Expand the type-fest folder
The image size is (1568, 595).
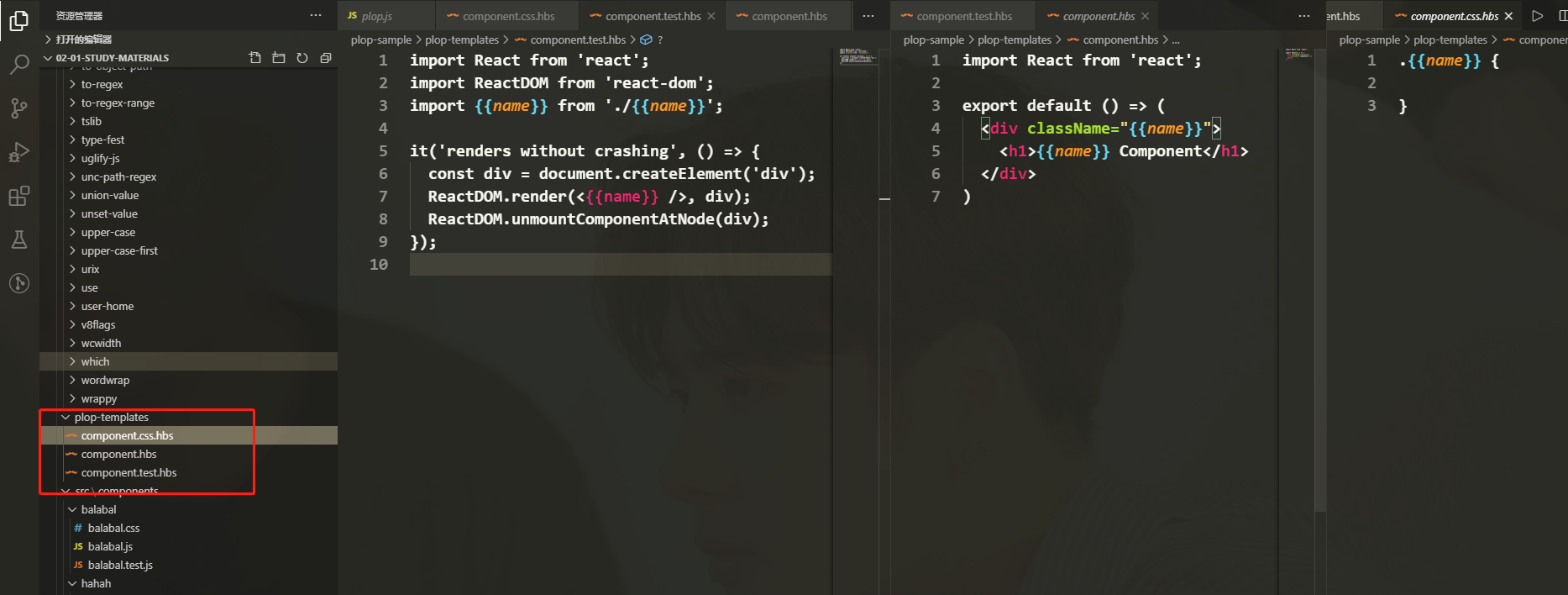188,140
